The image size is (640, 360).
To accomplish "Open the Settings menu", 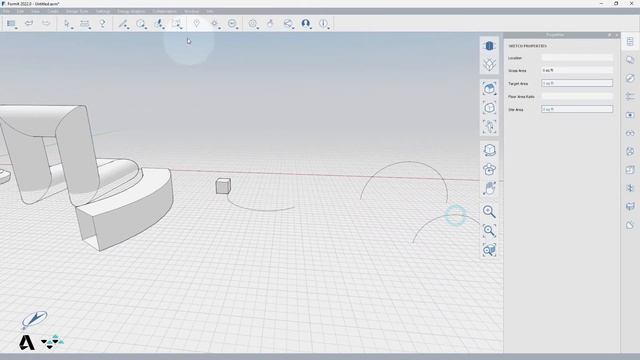I will tap(103, 11).
